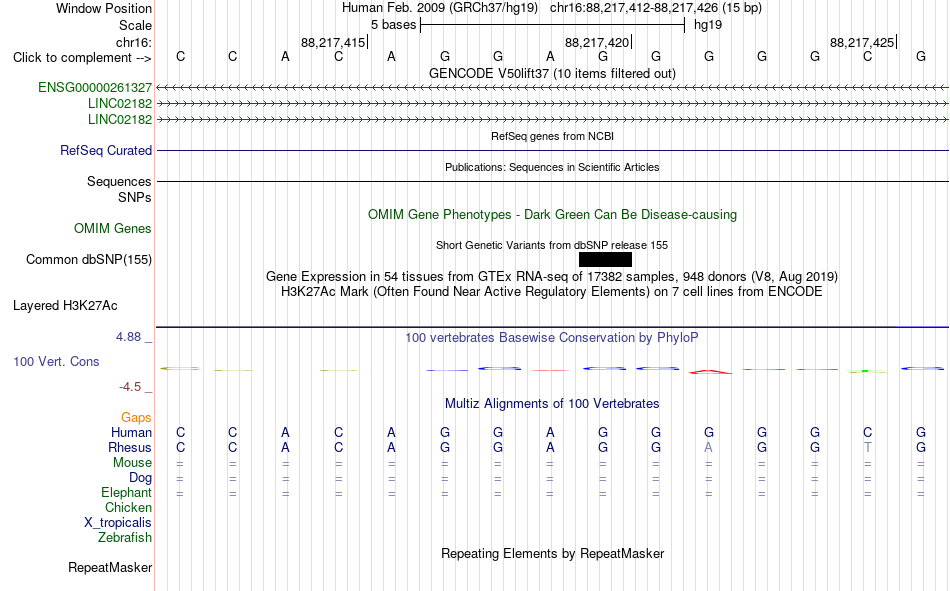Click the chr16: base position label
The width and height of the screenshot is (950, 591).
pyautogui.click(x=134, y=42)
